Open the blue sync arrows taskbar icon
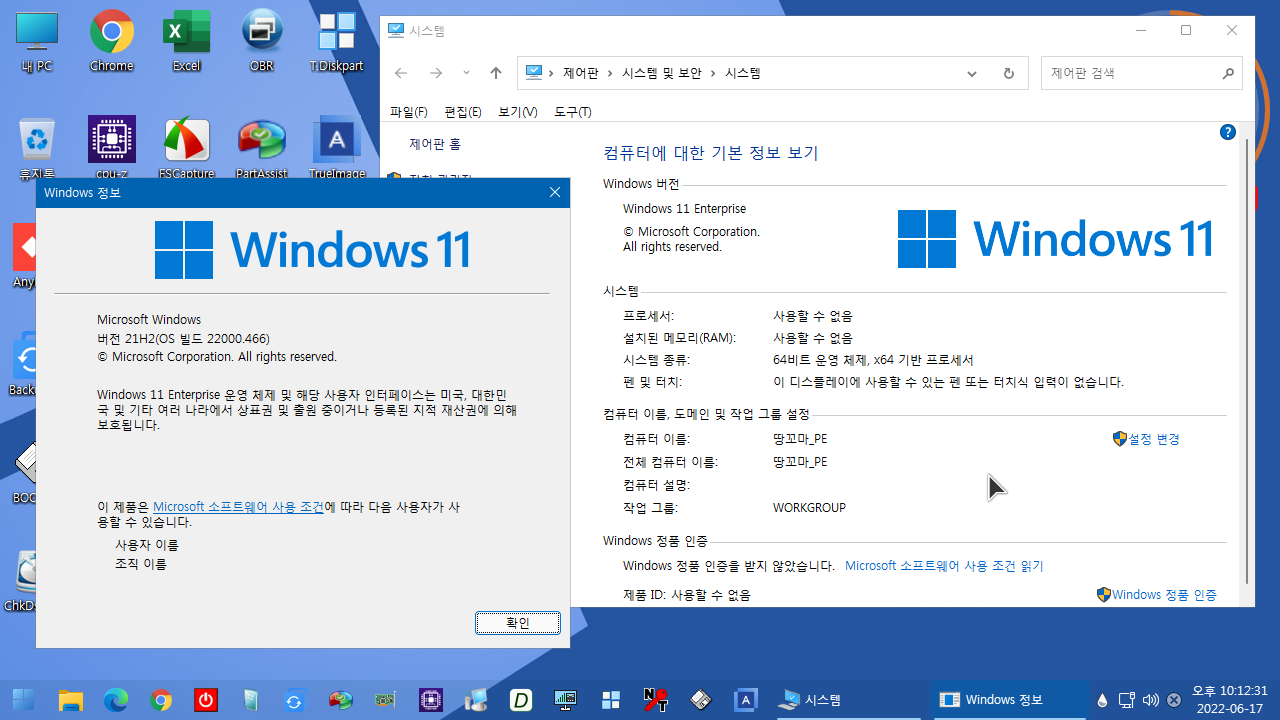Image resolution: width=1280 pixels, height=720 pixels. 294,700
